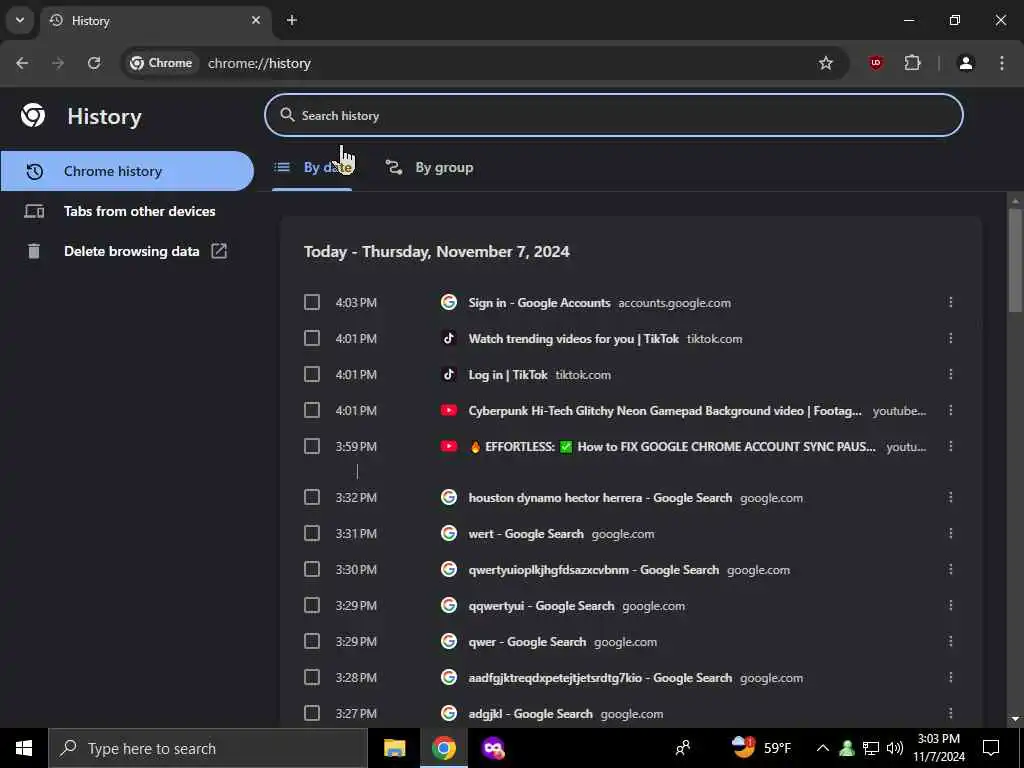Open the Chrome three-dot main menu
The height and width of the screenshot is (768, 1024).
point(1002,63)
